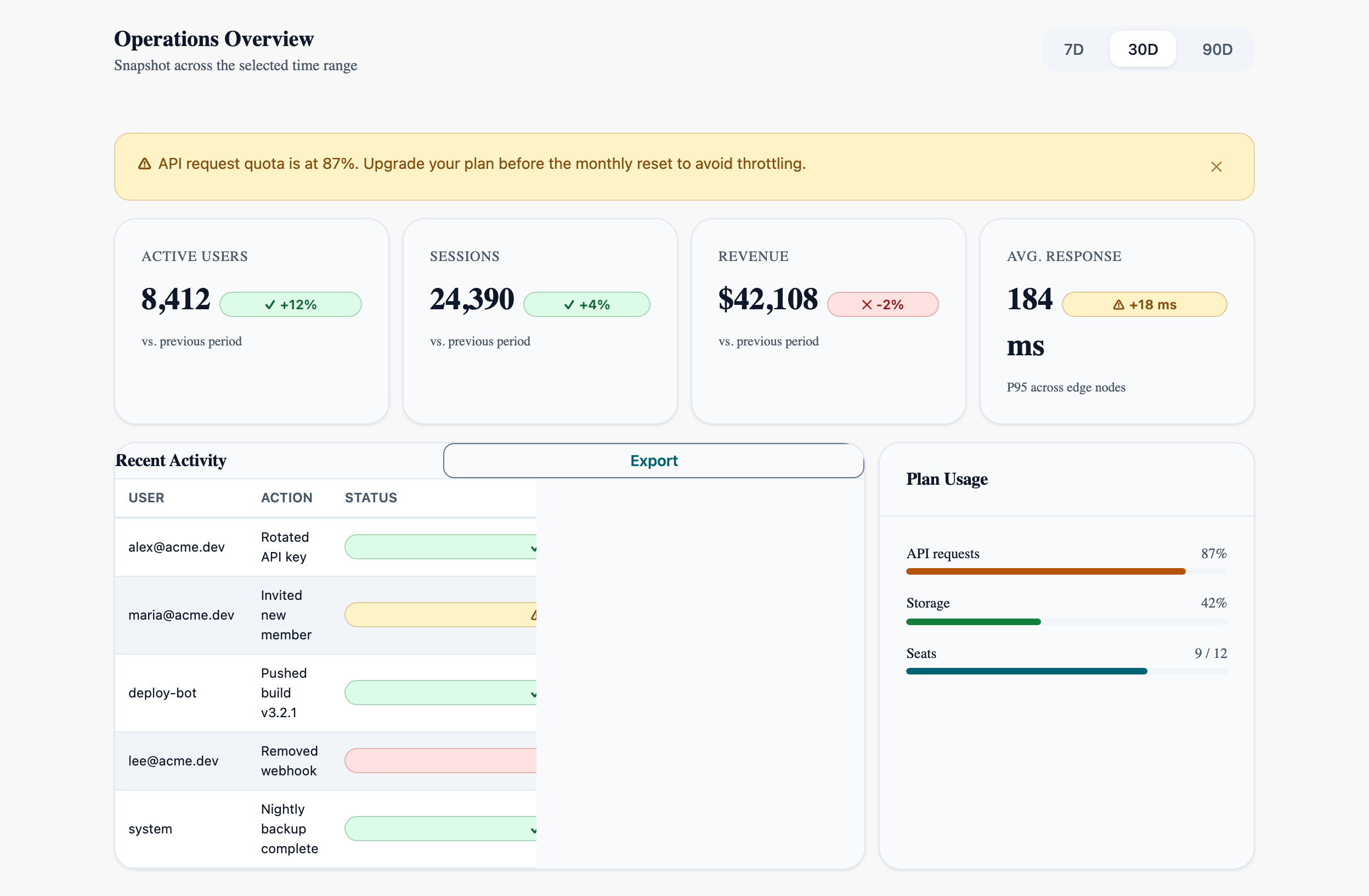The width and height of the screenshot is (1369, 896).
Task: Select the deploy-bot user cell
Action: click(x=162, y=693)
